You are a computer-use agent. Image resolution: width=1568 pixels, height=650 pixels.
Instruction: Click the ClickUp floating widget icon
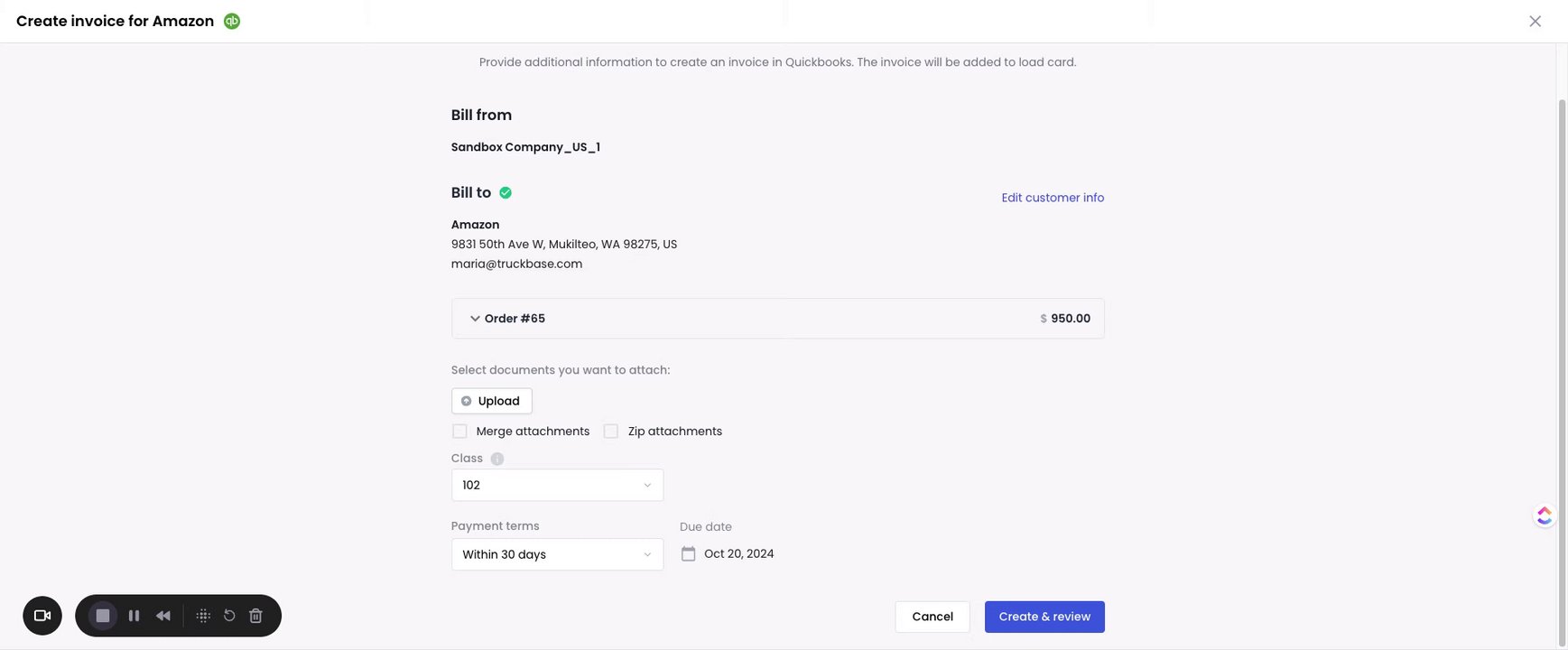point(1545,515)
